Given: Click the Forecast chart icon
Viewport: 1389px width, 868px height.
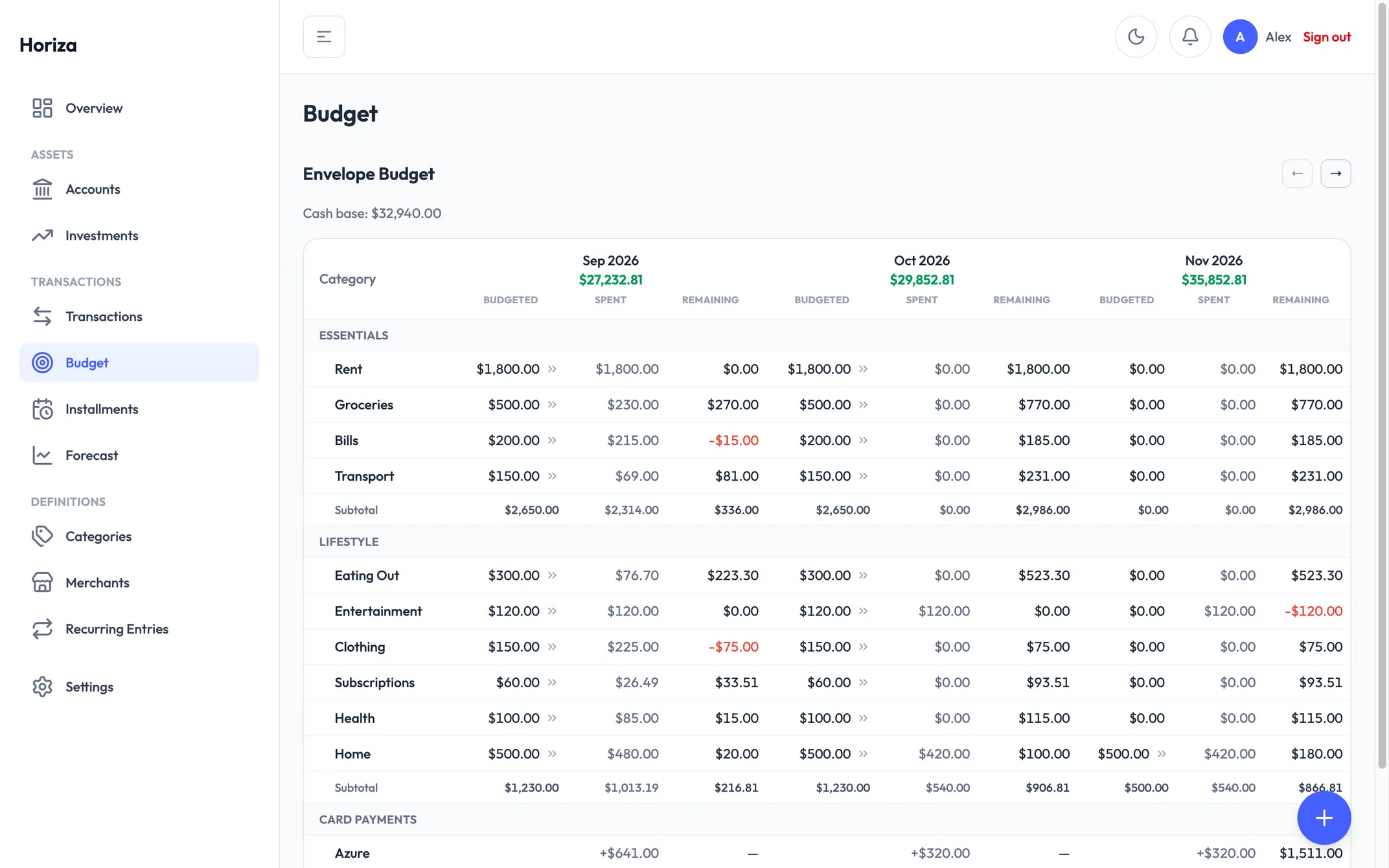Looking at the screenshot, I should point(42,455).
